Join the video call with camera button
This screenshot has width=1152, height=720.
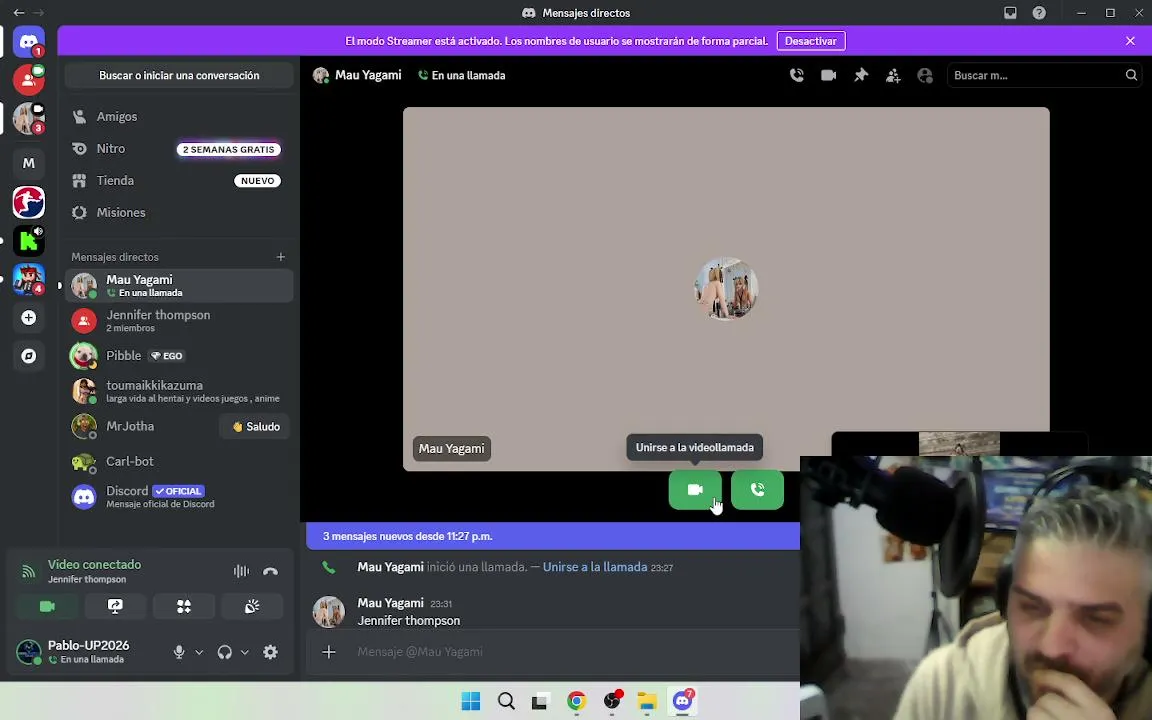click(x=695, y=489)
